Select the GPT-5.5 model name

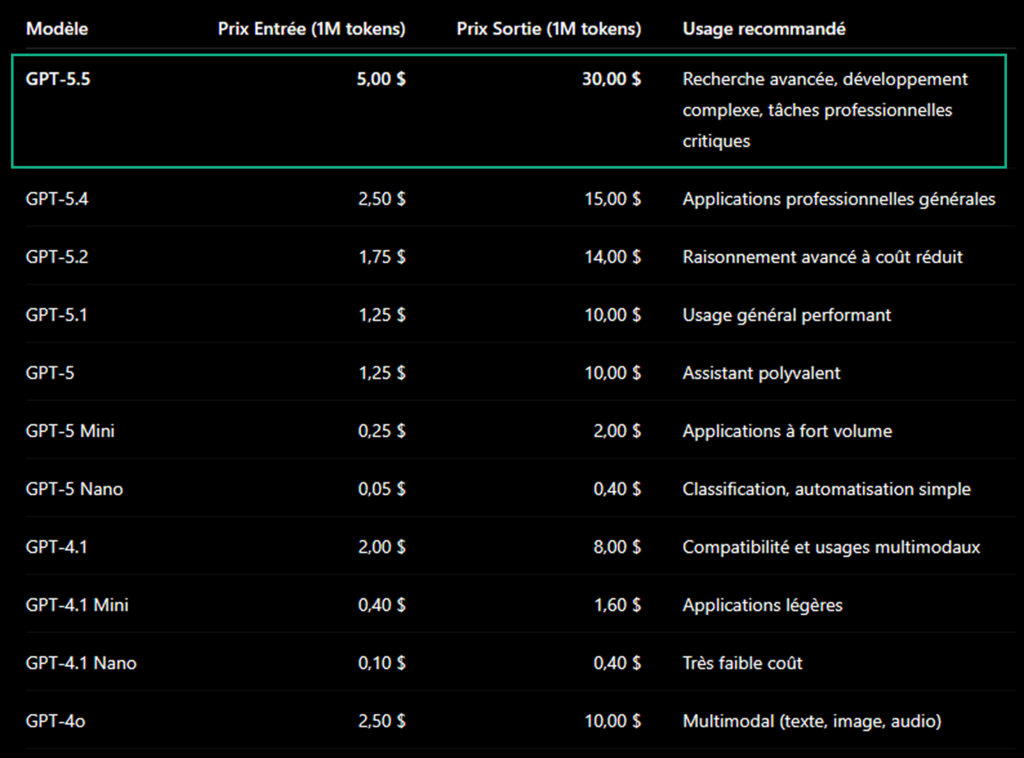[58, 79]
